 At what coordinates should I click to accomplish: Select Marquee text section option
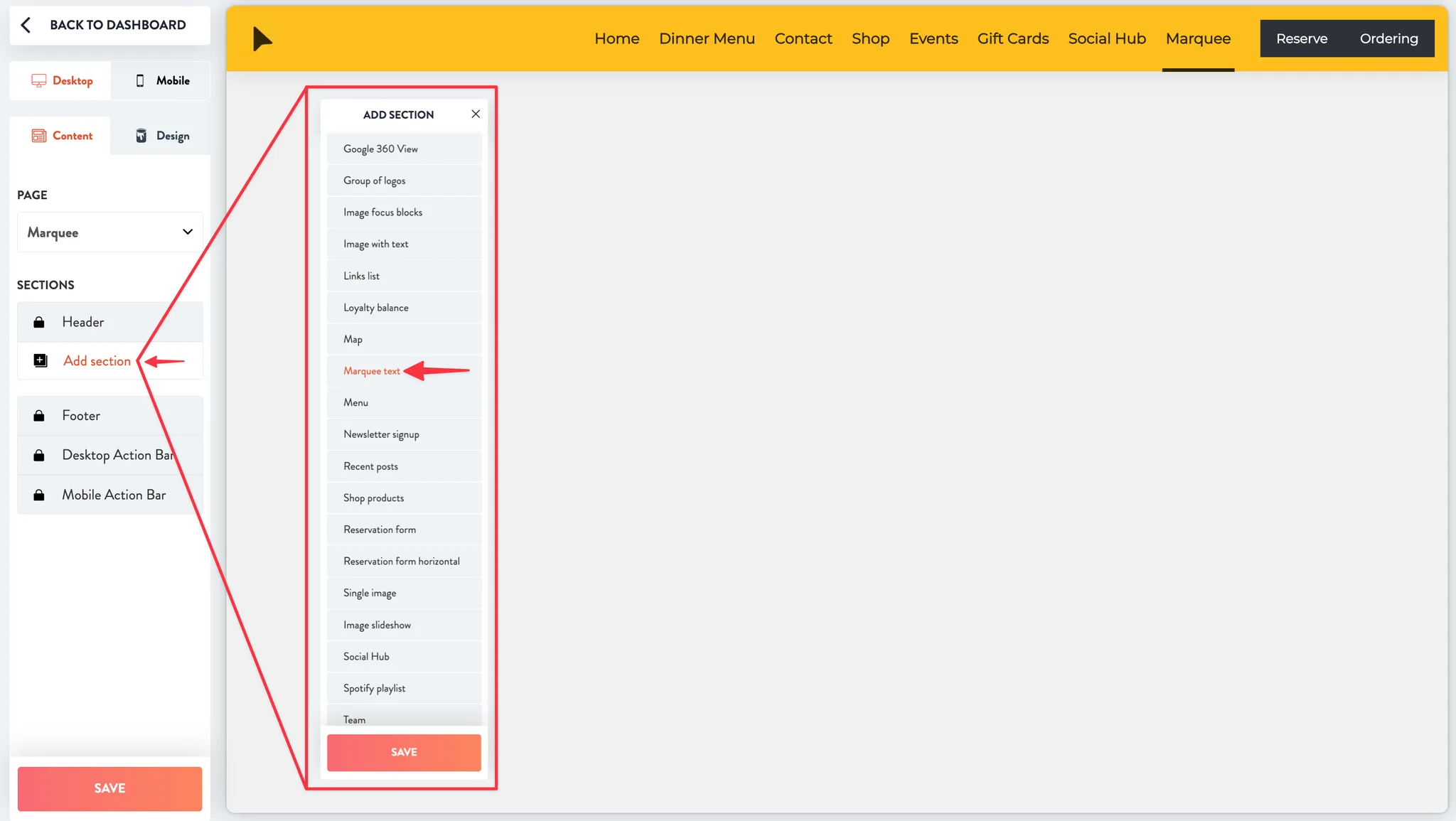point(404,370)
